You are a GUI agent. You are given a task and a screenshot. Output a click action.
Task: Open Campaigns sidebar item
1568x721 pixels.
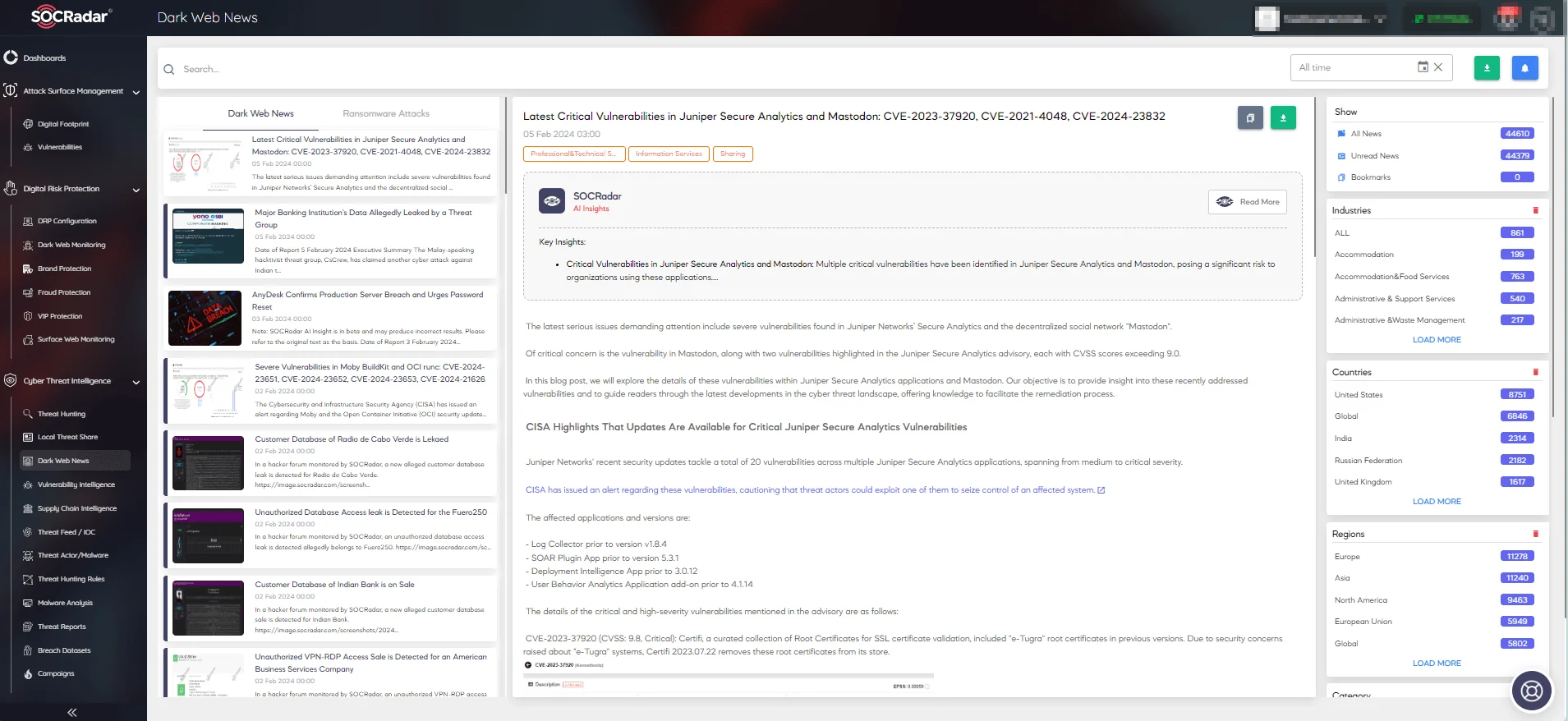click(x=56, y=673)
